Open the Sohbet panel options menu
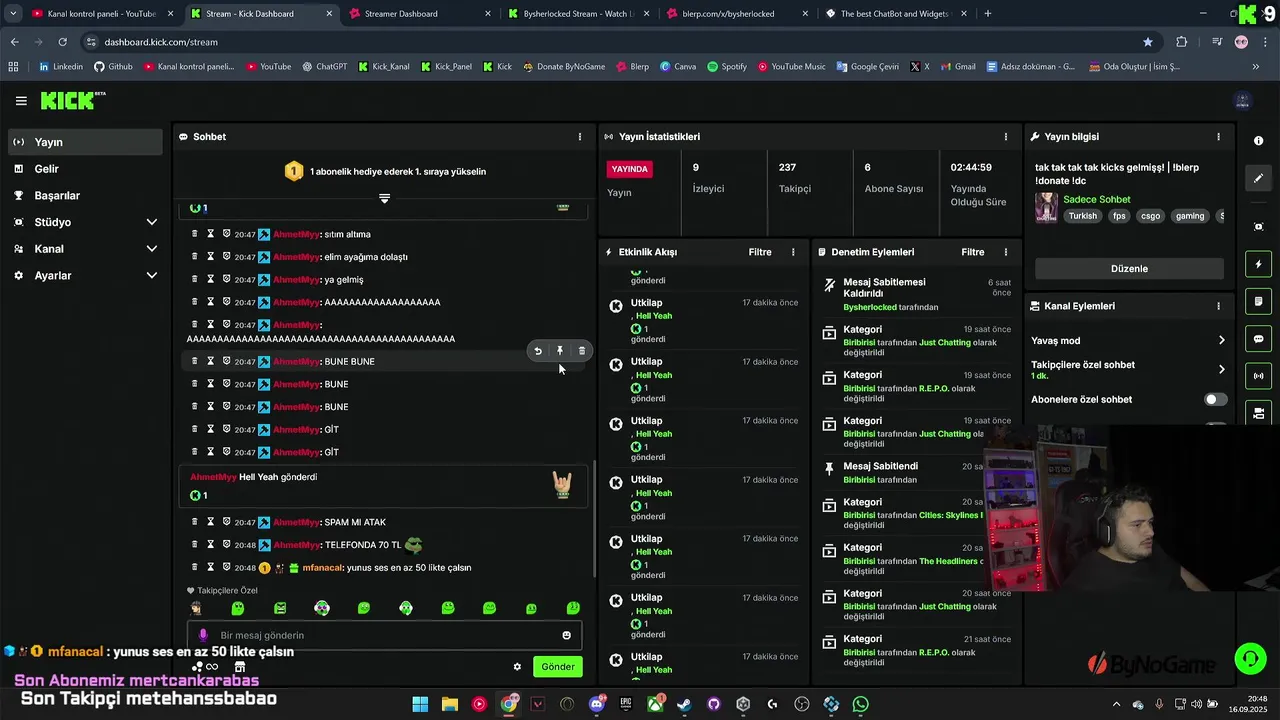This screenshot has width=1280, height=720. (580, 137)
